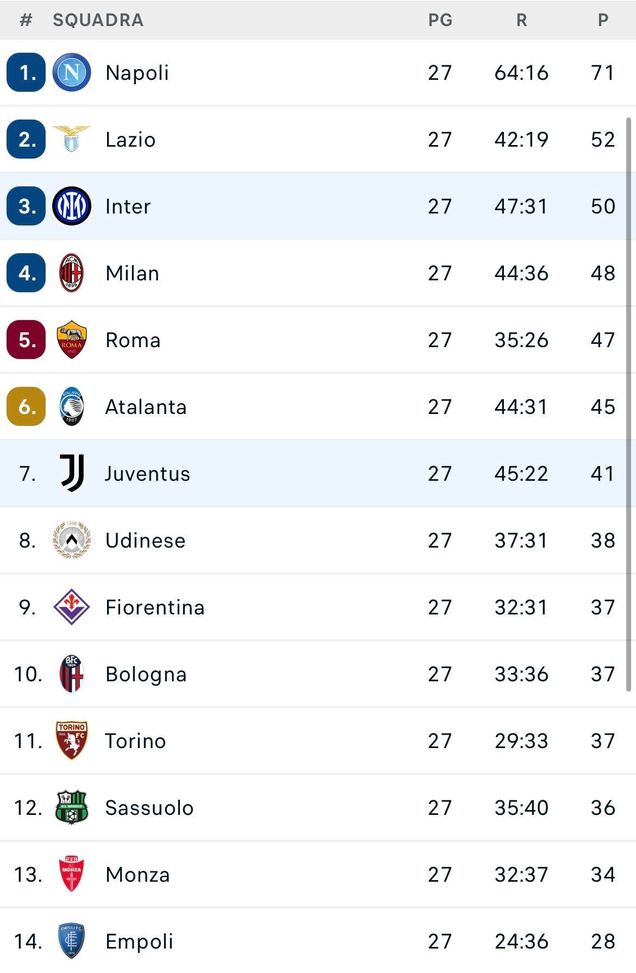The image size is (636, 973).
Task: Sort standings by the PG column header
Action: point(440,19)
